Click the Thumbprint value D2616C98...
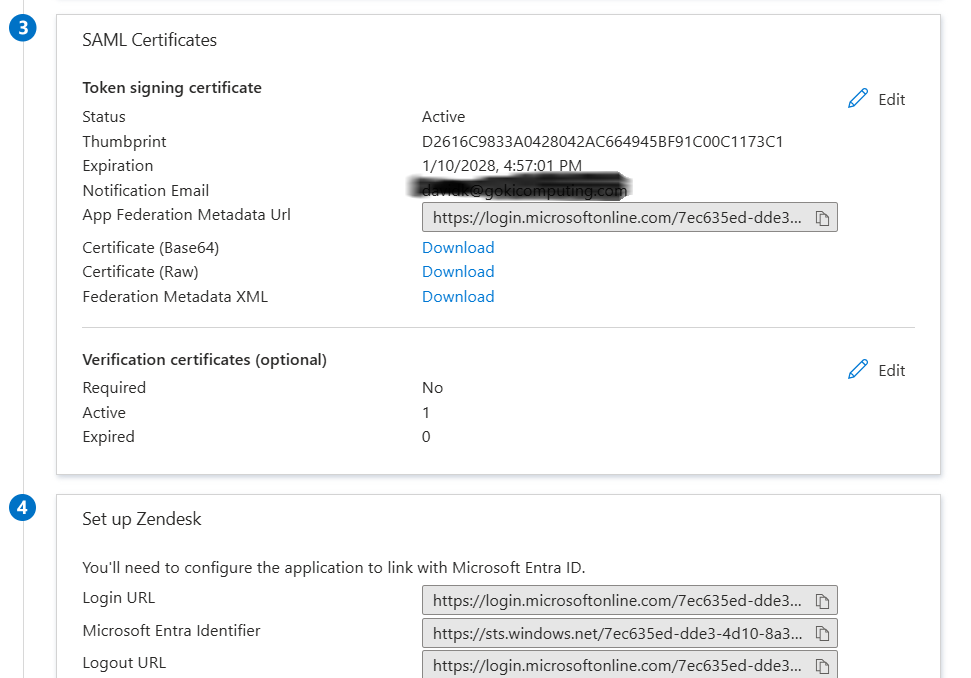Image resolution: width=971 pixels, height=678 pixels. (x=603, y=142)
